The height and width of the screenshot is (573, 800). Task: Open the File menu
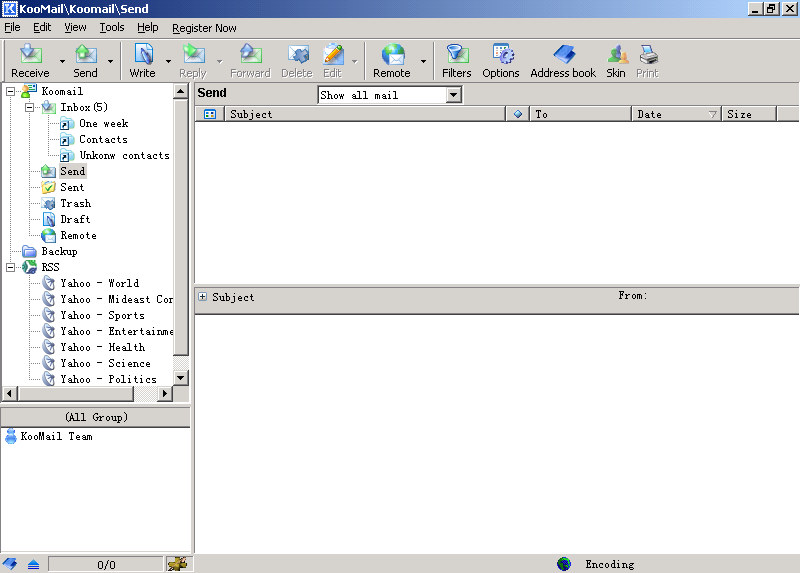point(12,28)
